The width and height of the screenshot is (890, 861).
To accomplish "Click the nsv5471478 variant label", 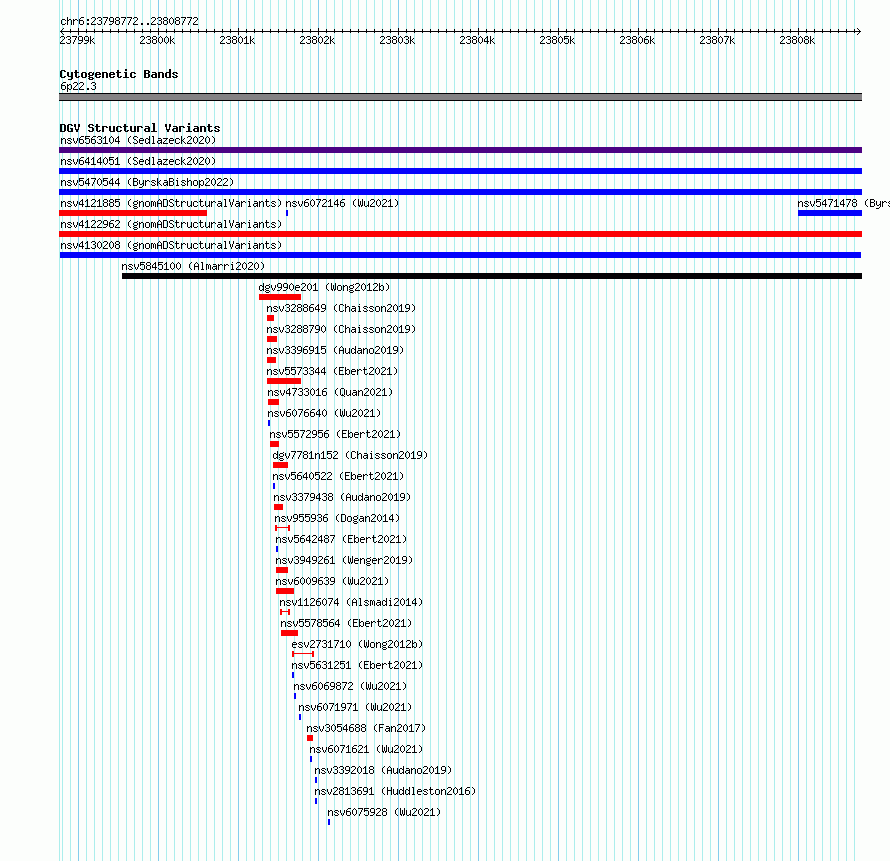I will click(x=843, y=203).
